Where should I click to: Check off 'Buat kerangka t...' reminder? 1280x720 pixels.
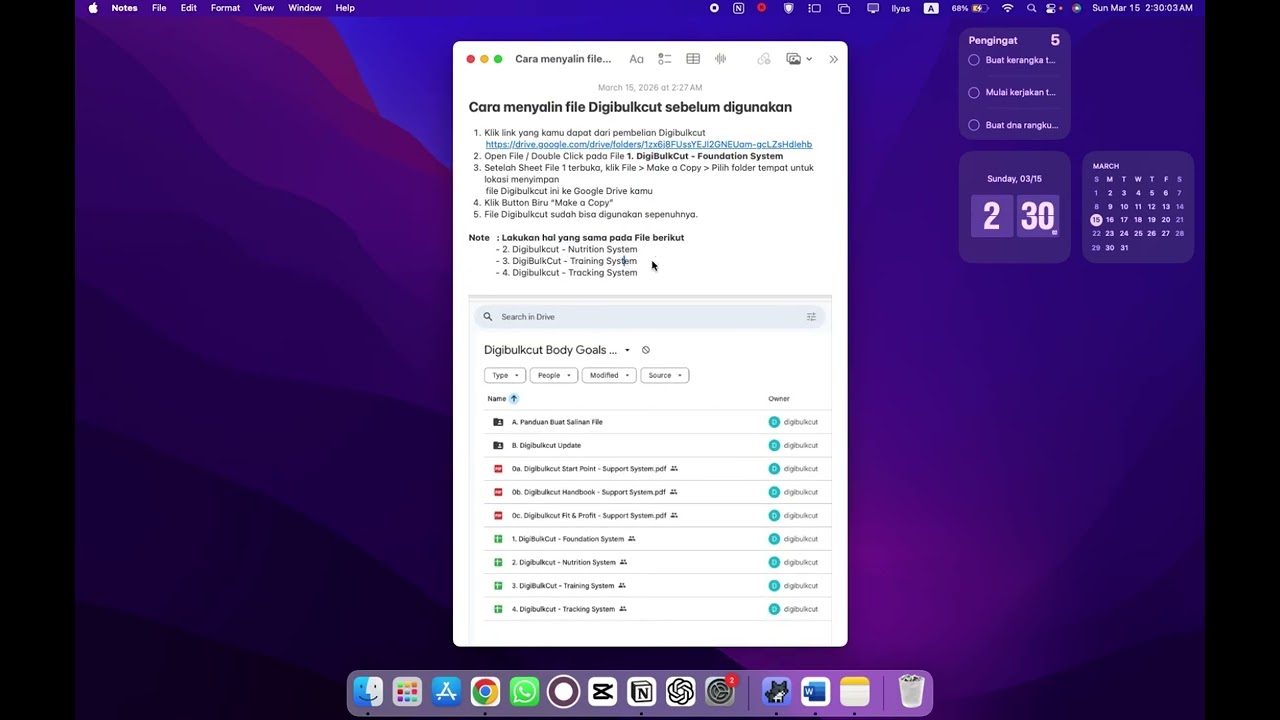tap(974, 60)
